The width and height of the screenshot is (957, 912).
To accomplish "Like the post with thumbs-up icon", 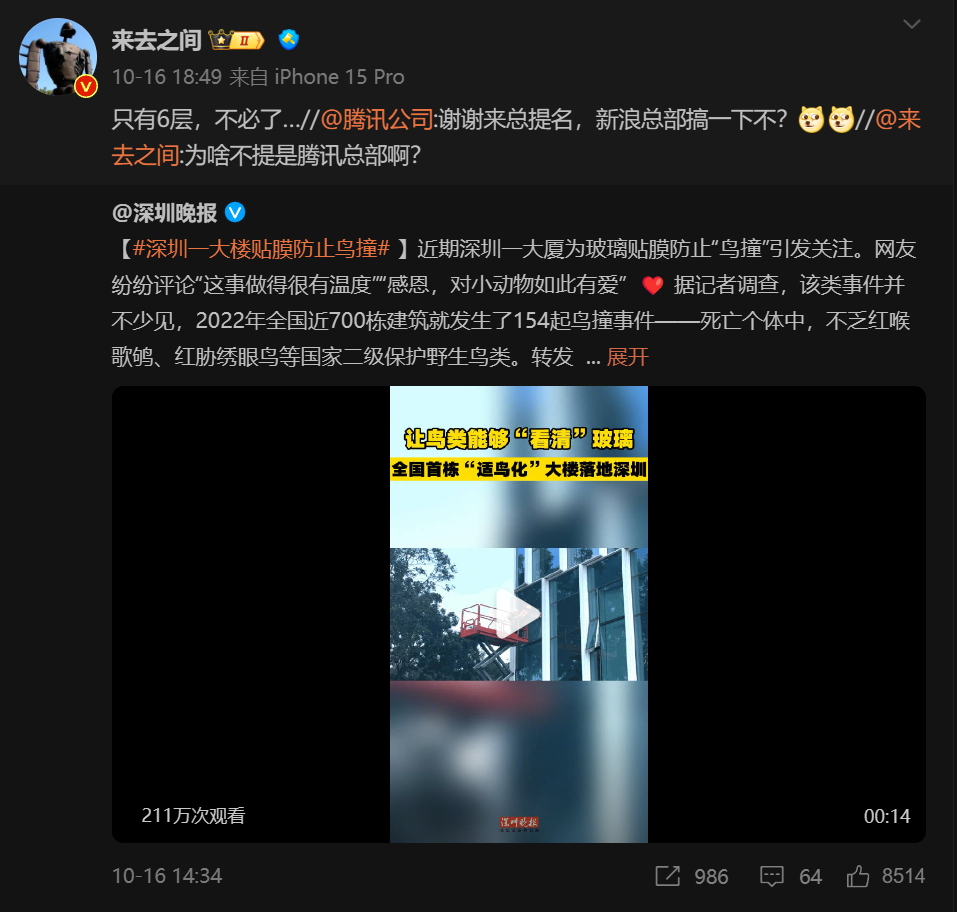I will (x=858, y=876).
